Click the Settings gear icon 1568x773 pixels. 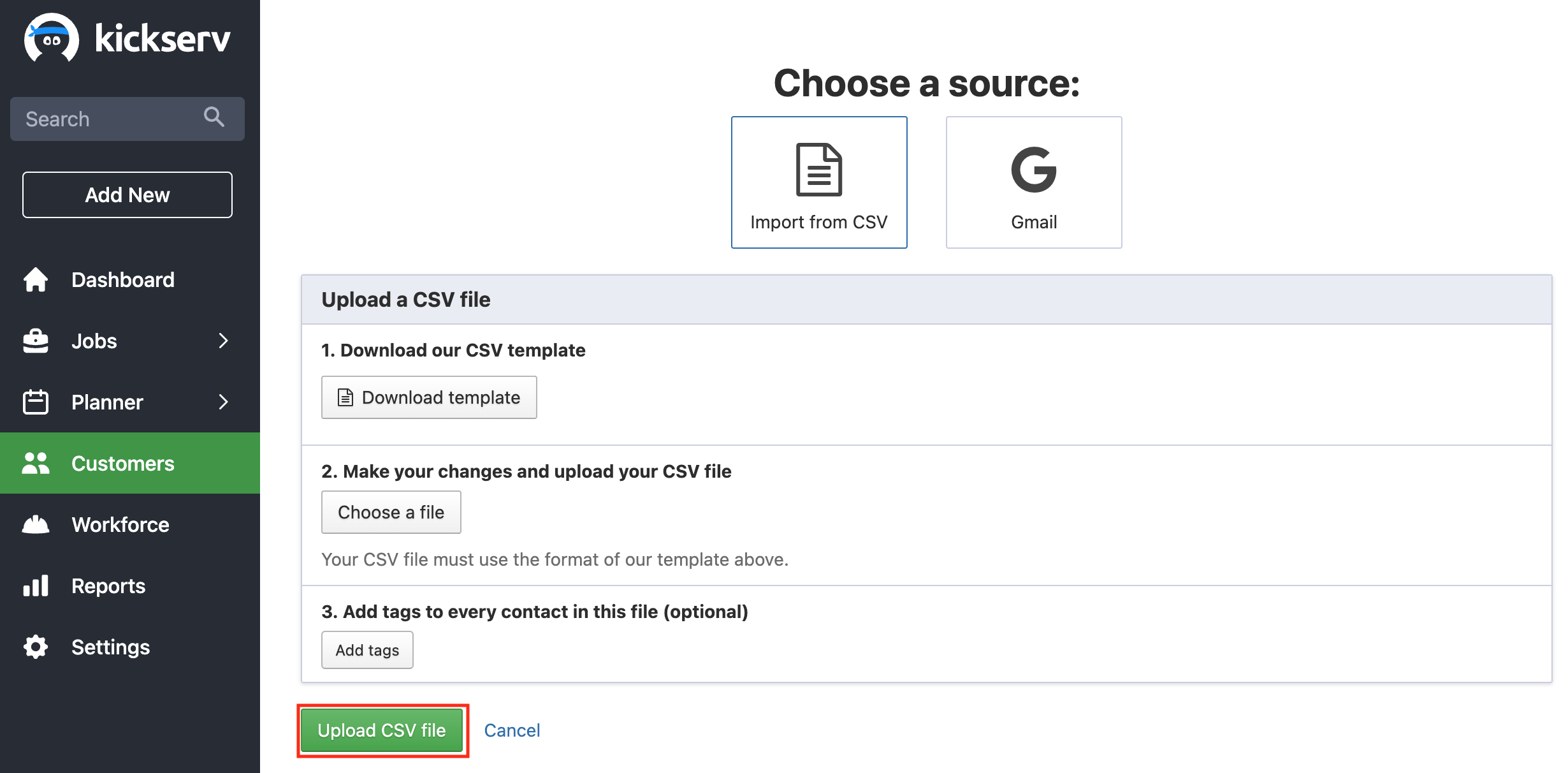click(x=36, y=647)
